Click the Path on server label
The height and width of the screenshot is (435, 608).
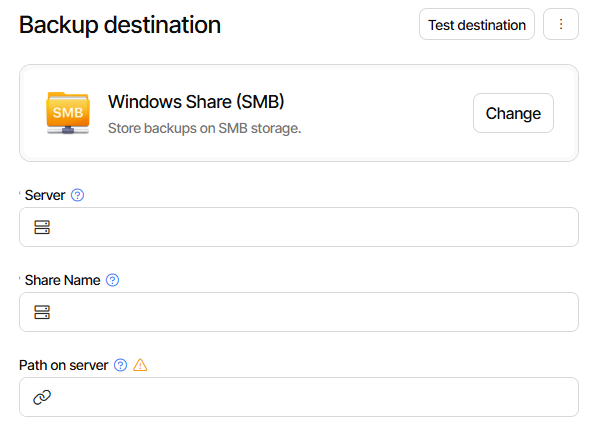point(63,365)
